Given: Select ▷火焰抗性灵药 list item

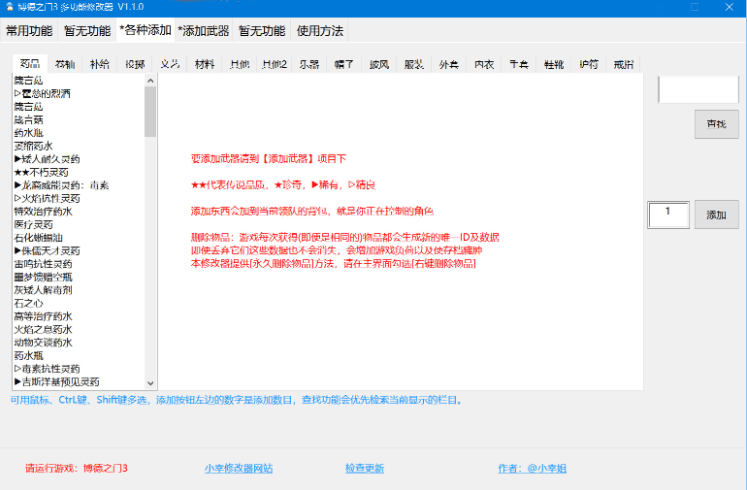Looking at the screenshot, I should [79, 199].
